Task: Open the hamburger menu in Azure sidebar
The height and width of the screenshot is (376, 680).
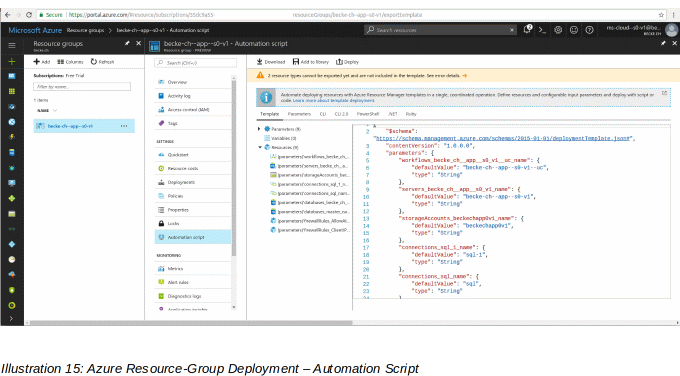Action: pyautogui.click(x=12, y=45)
